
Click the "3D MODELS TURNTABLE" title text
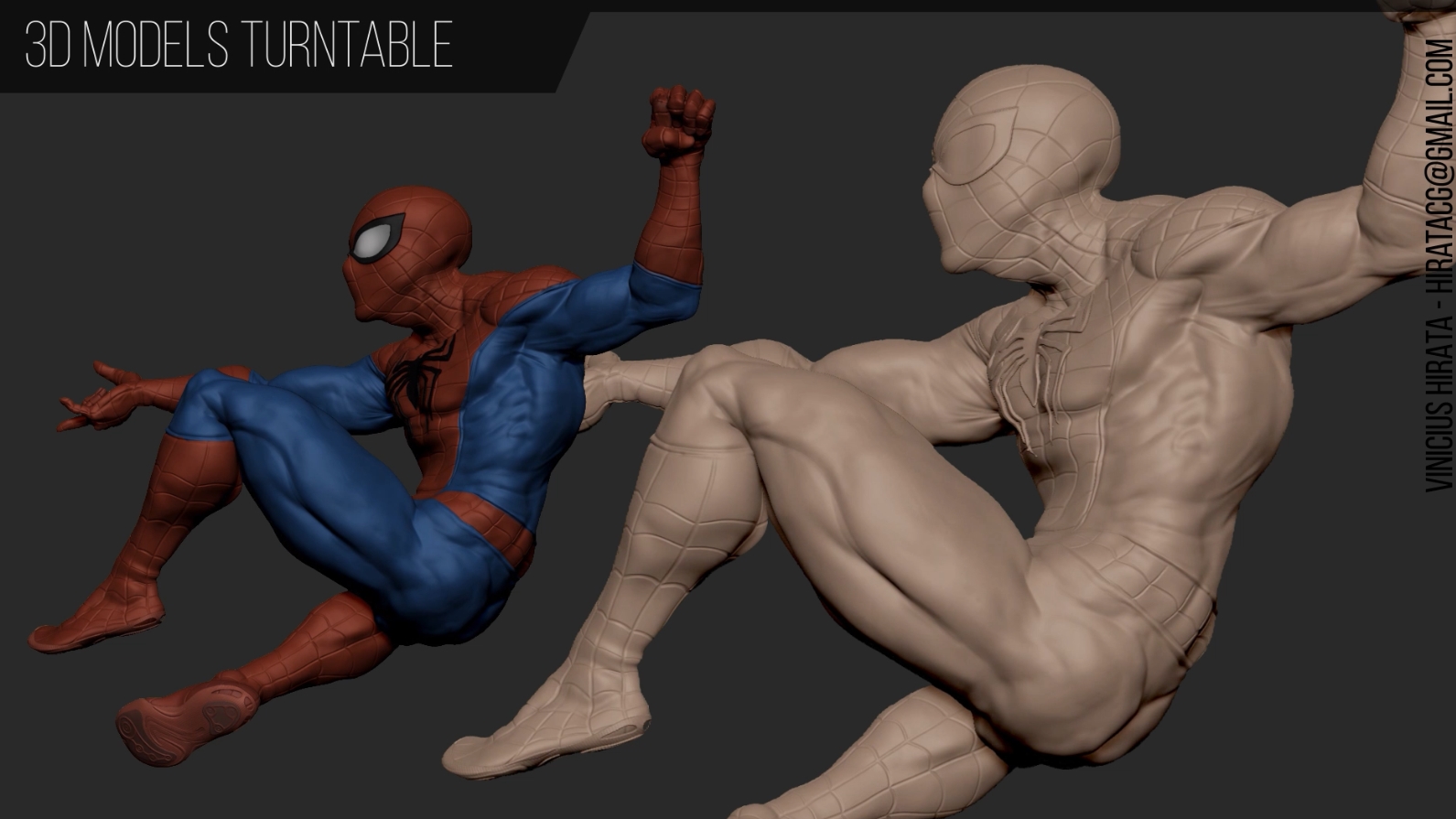pos(239,45)
